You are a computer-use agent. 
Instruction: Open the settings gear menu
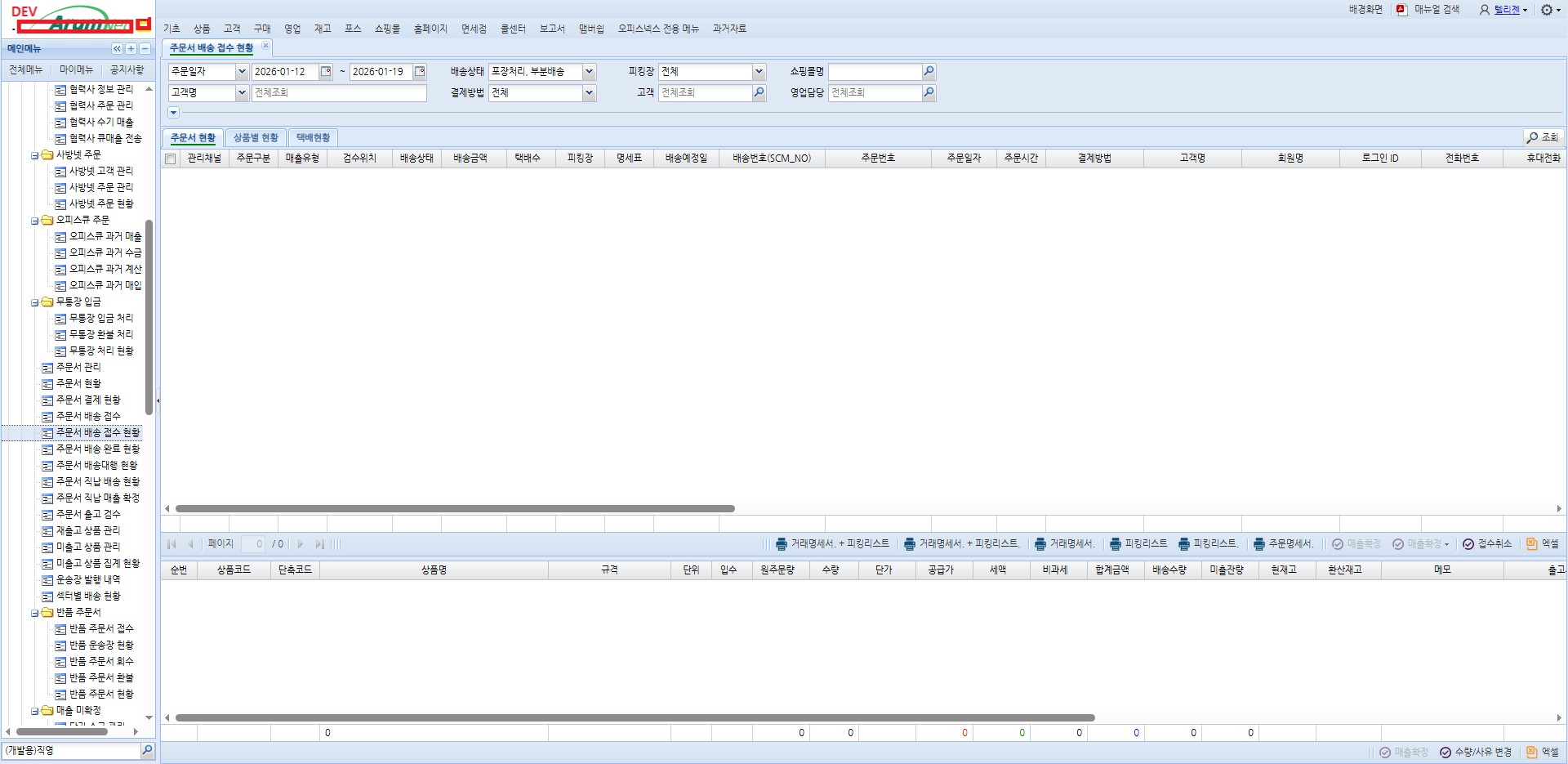click(x=1546, y=10)
